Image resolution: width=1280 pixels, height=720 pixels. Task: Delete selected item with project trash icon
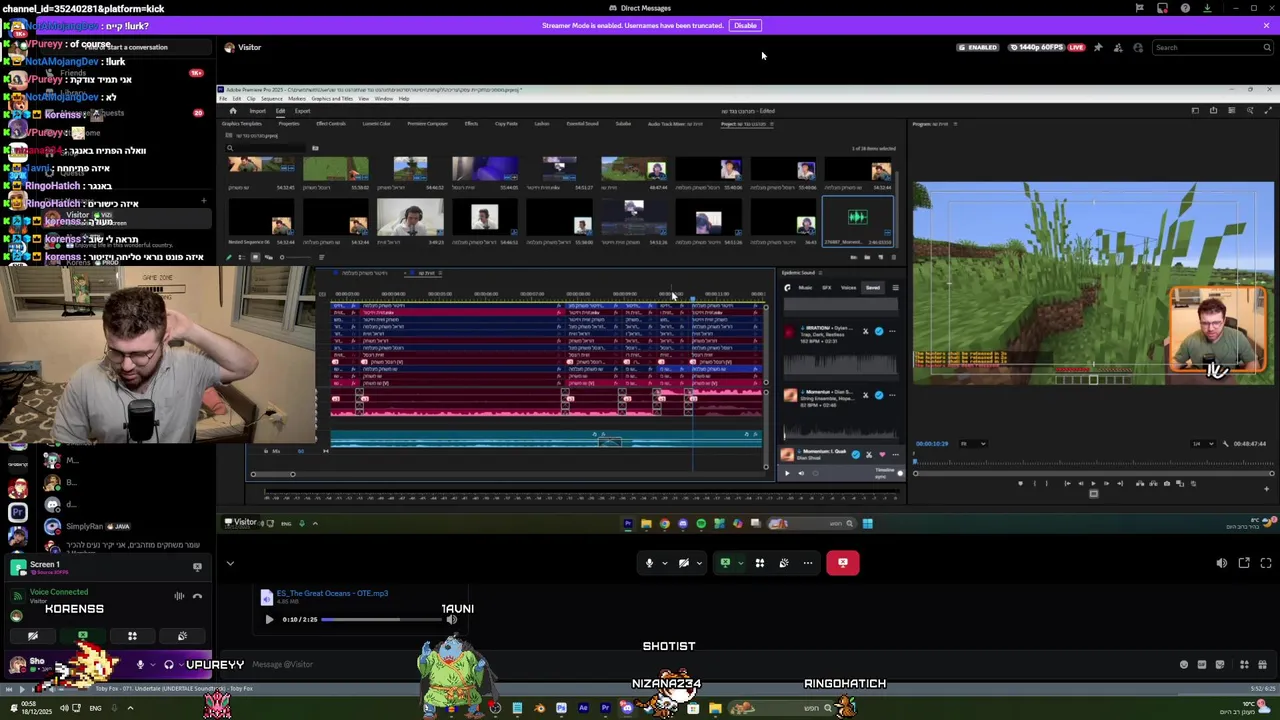coord(892,258)
